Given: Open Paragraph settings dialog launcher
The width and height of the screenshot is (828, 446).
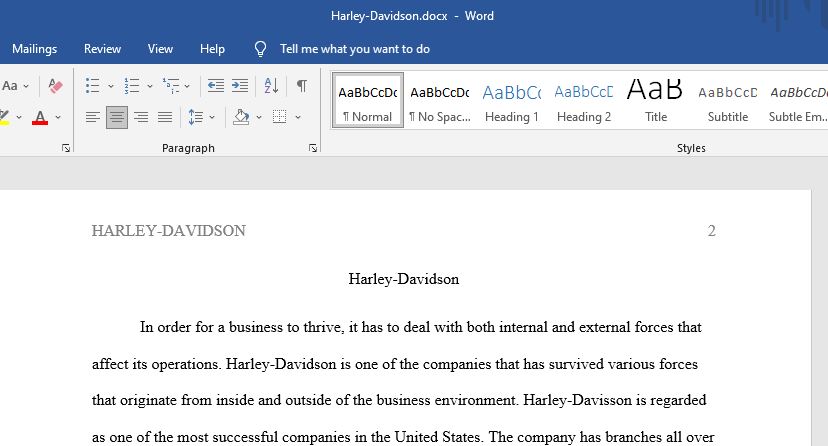Looking at the screenshot, I should [x=313, y=148].
